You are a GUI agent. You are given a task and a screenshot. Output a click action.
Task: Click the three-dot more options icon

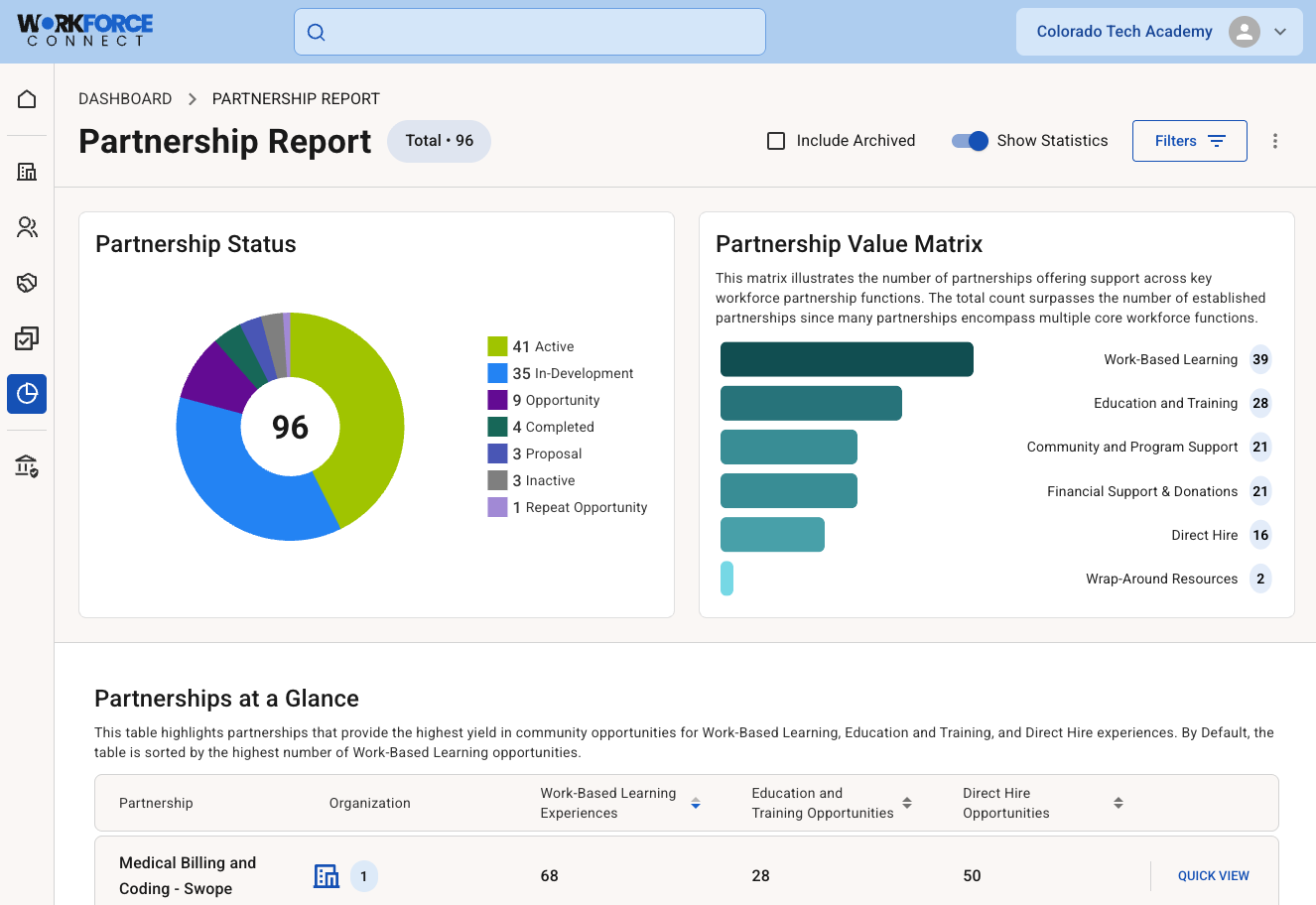1275,141
